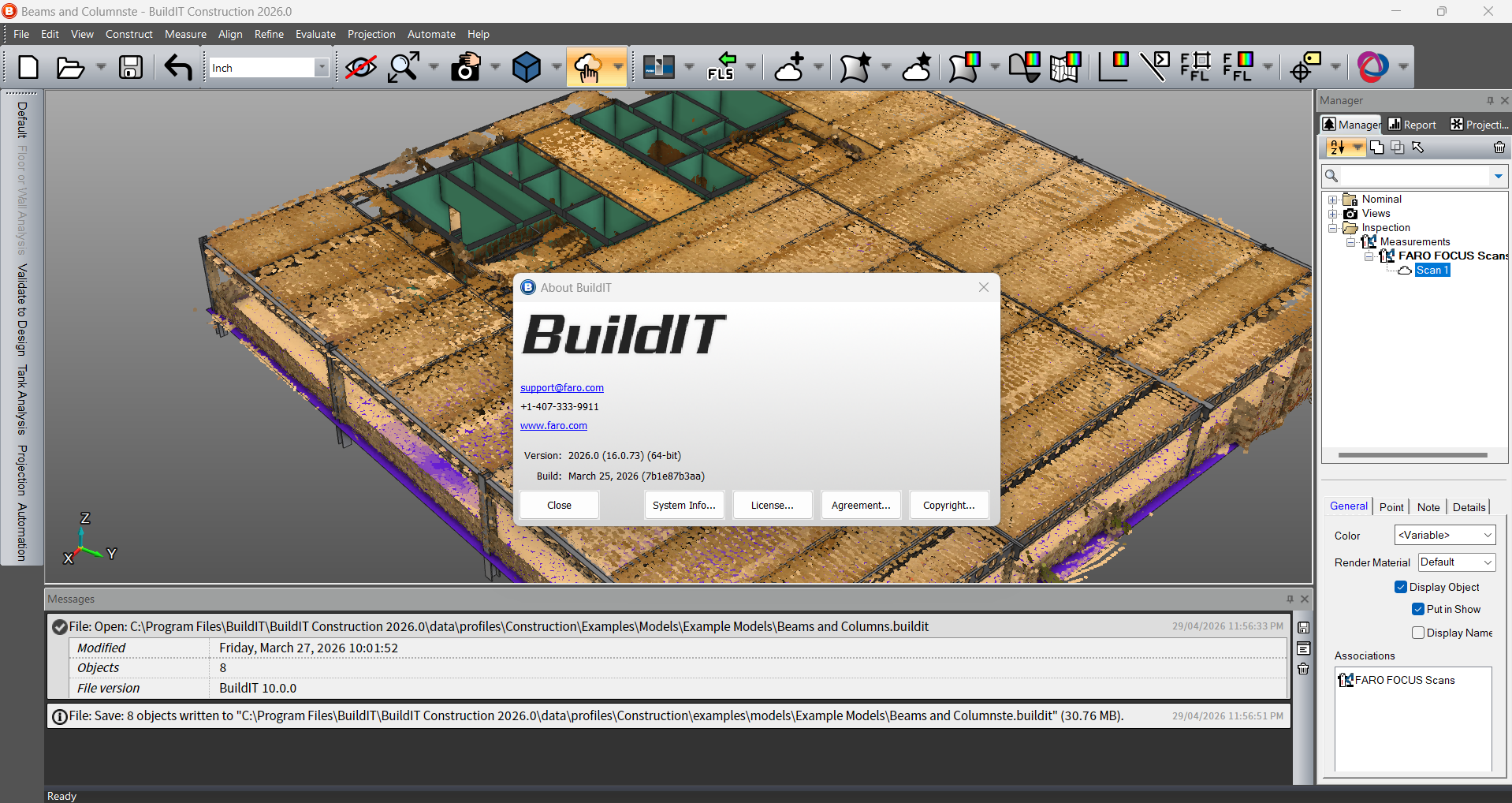Click the surface color map analysis icon
This screenshot has height=803, width=1512.
(964, 68)
